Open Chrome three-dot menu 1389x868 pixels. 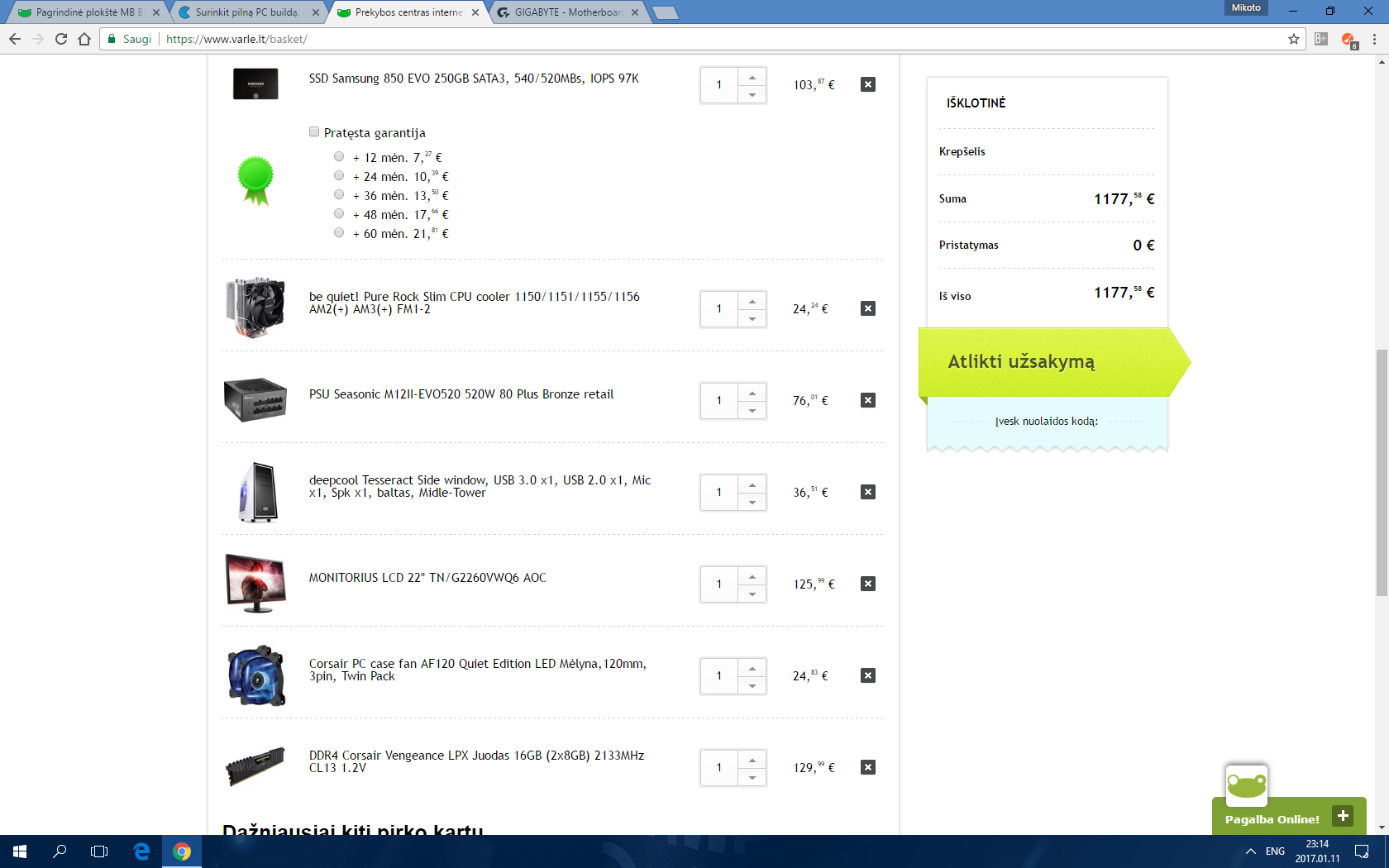(x=1374, y=39)
